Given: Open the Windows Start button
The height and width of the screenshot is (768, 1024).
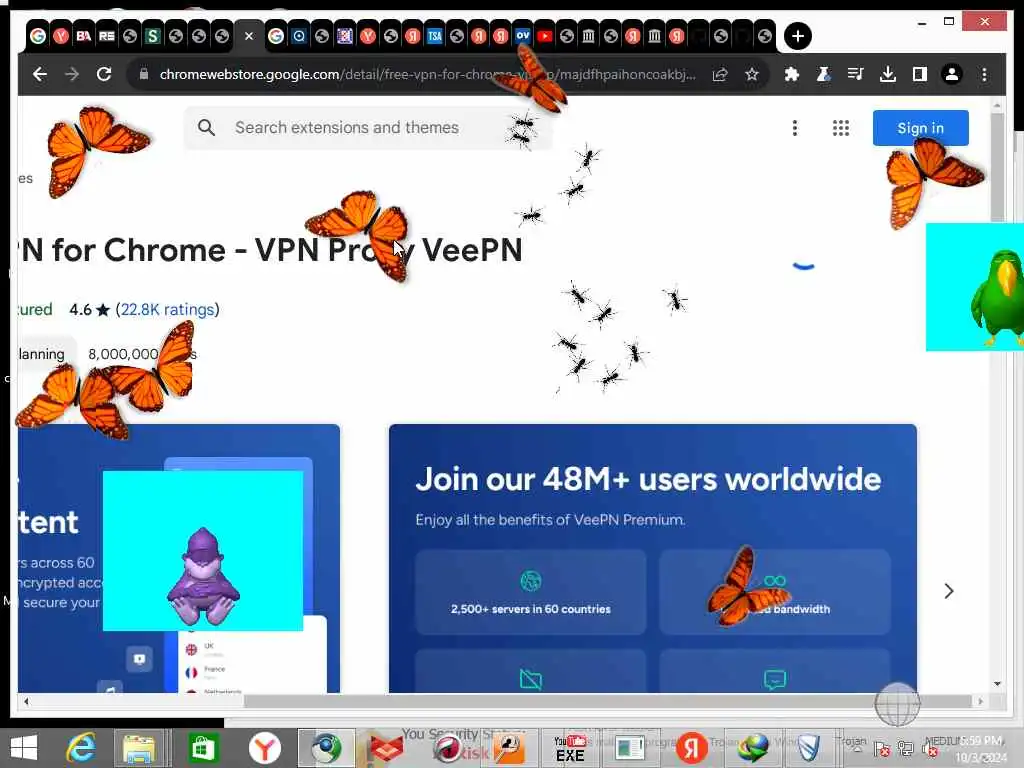Looking at the screenshot, I should [x=24, y=748].
